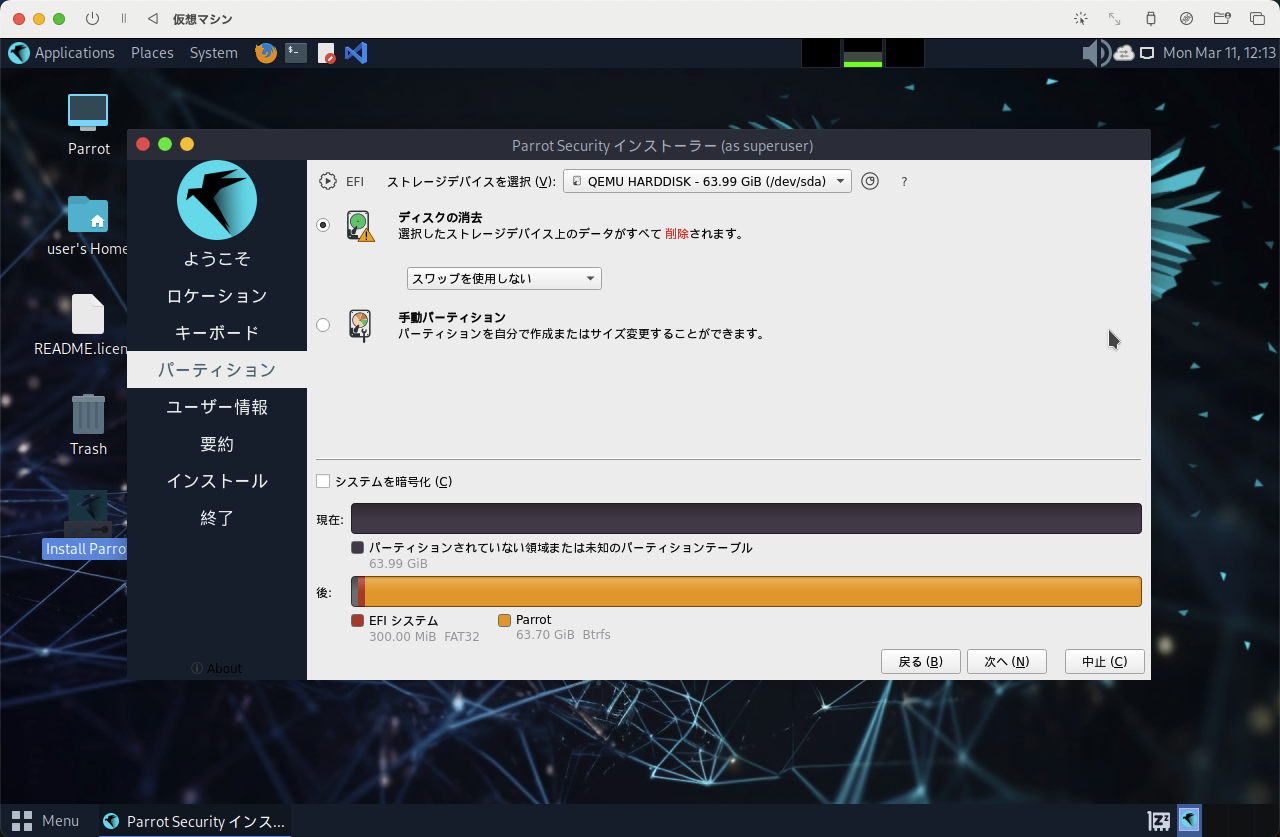This screenshot has width=1280, height=837.
Task: Click the VM USB device icon
Action: pyautogui.click(x=1150, y=19)
